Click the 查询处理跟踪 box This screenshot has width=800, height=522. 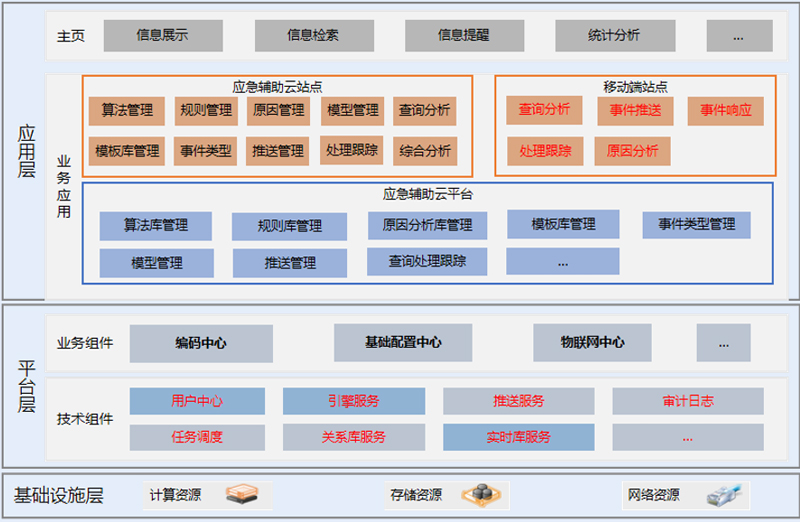tap(427, 262)
